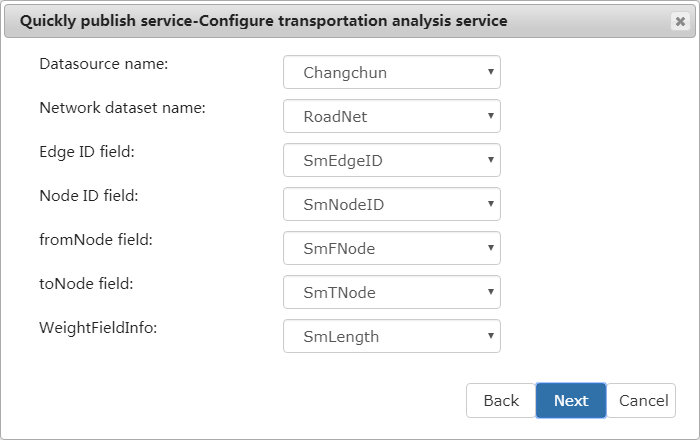Click the blue Next button
Screen dimensions: 700x440
pos(570,400)
